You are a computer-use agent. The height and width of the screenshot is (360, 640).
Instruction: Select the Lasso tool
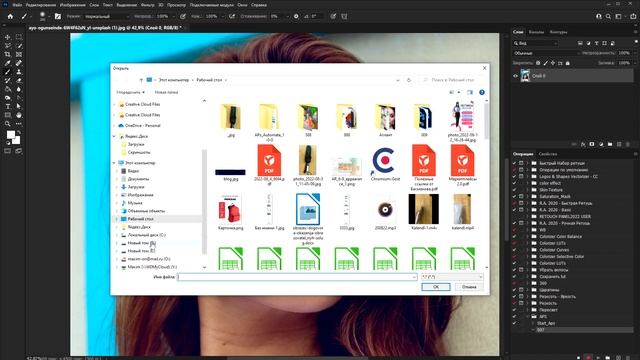coord(7,46)
